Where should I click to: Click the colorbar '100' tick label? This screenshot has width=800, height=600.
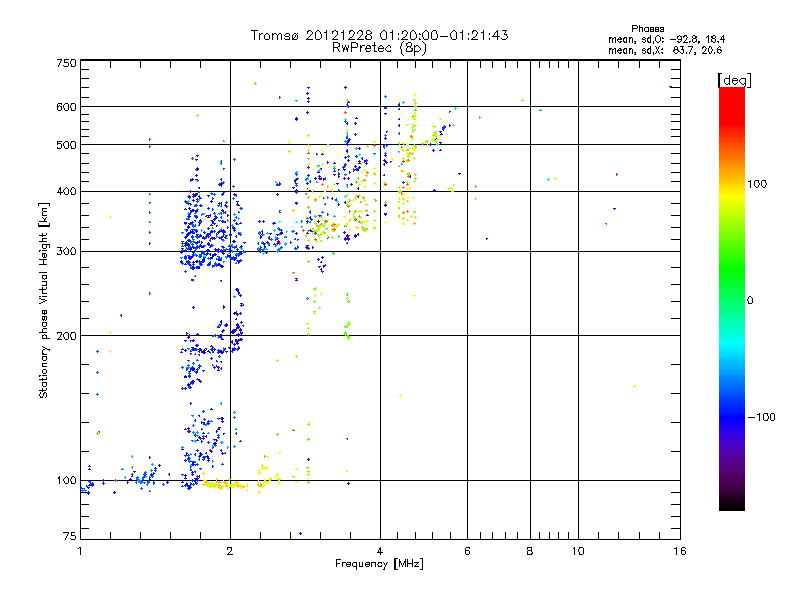(757, 184)
